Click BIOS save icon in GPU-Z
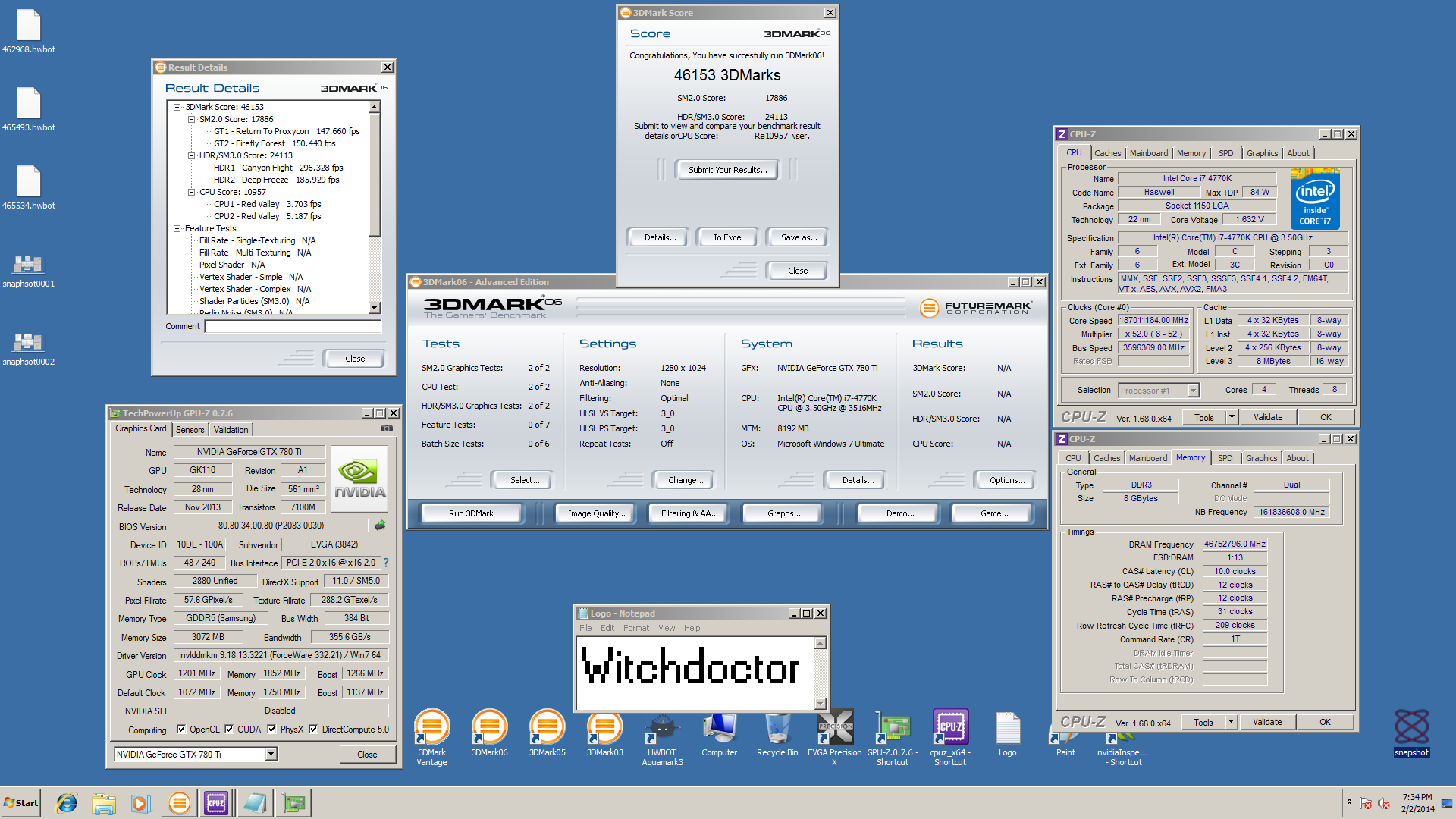The image size is (1456, 819). click(x=380, y=525)
